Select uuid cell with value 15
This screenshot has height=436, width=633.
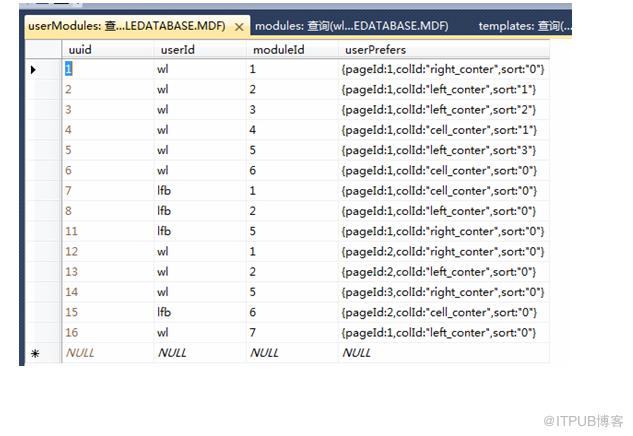pos(108,312)
